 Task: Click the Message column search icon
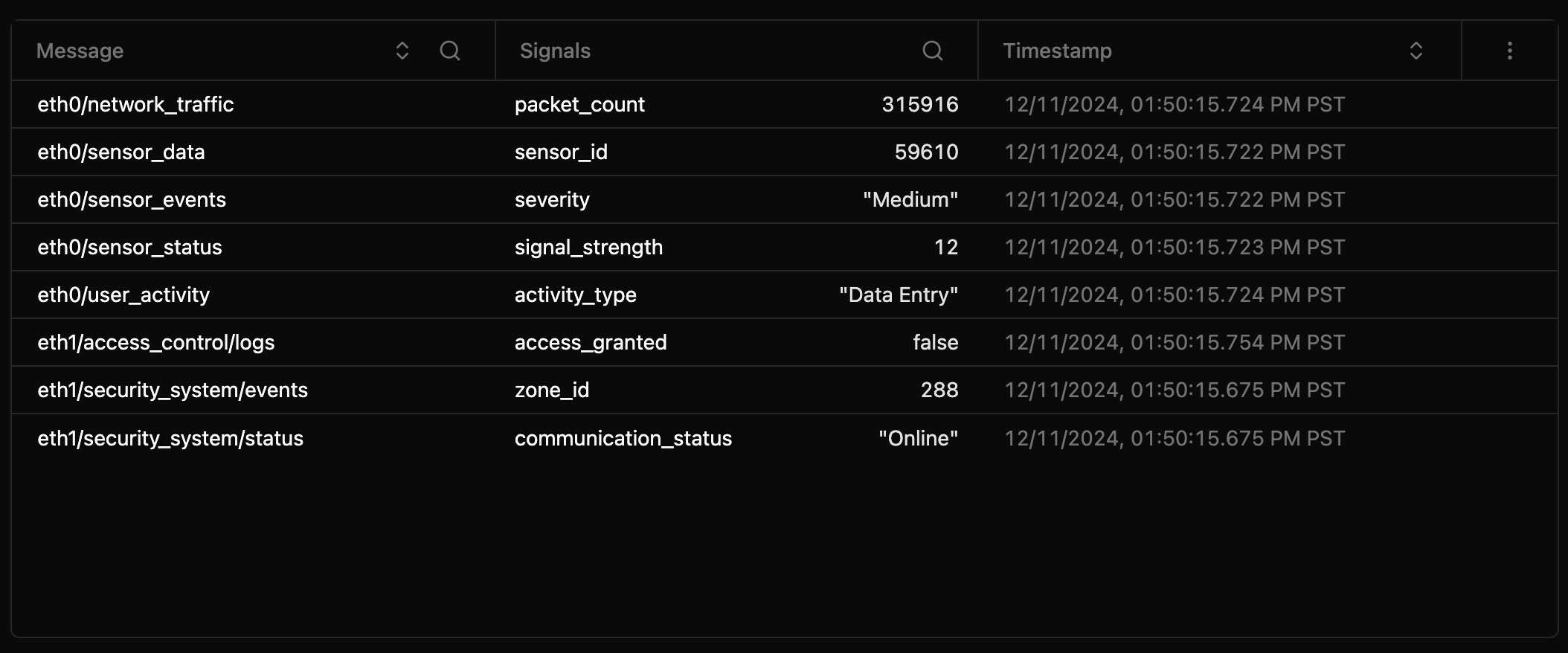coord(450,51)
